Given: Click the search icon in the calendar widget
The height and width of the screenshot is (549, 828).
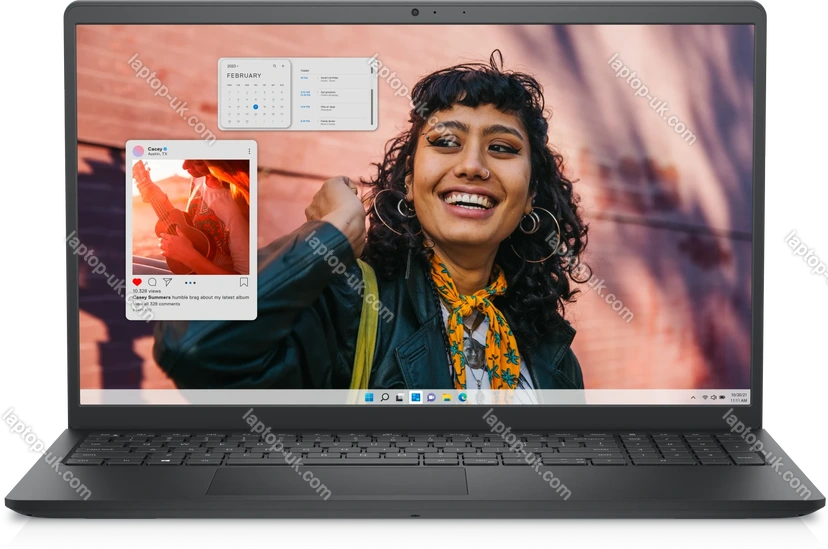Looking at the screenshot, I should point(274,66).
